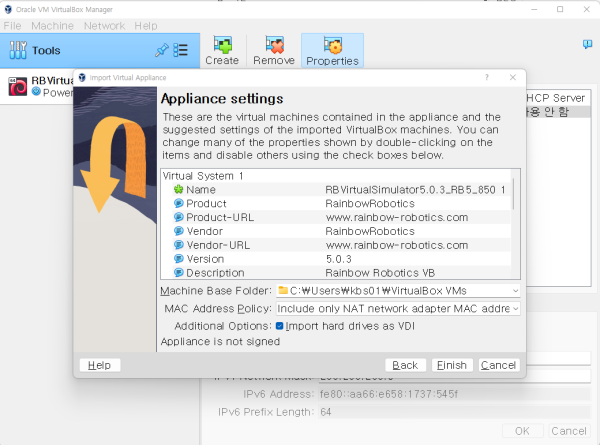600x445 pixels.
Task: Click the Vendor-URL value www.rainbow-robotics.com
Action: (x=397, y=245)
